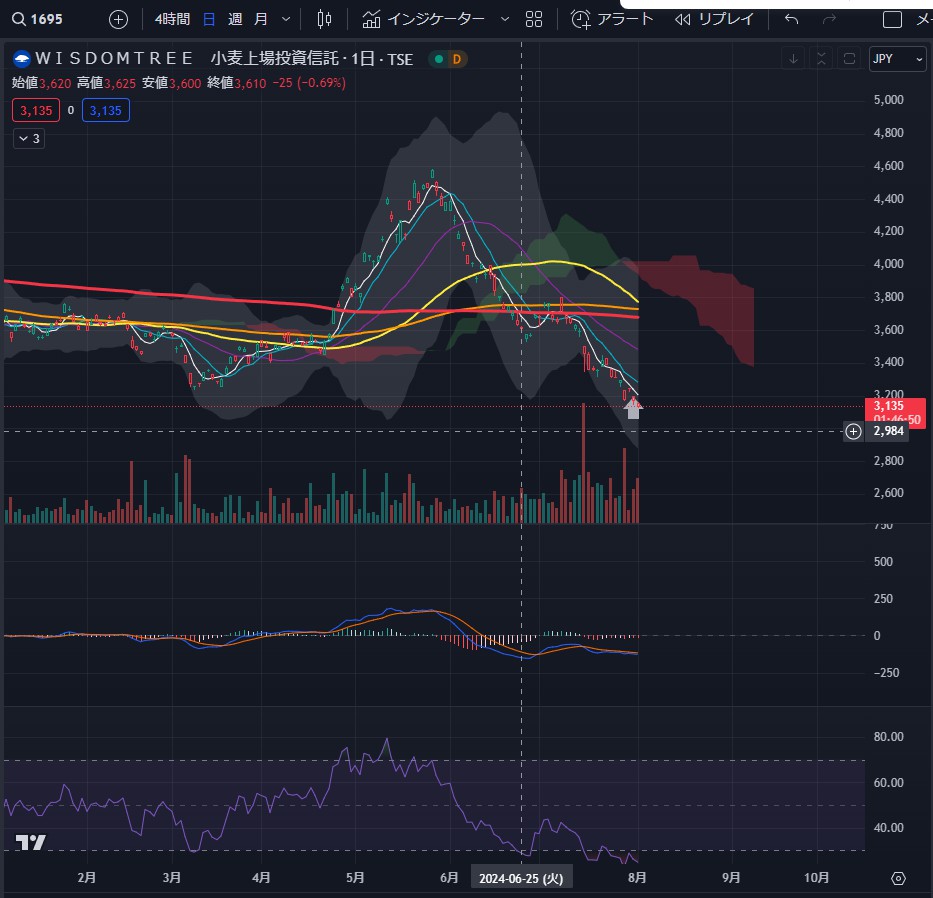The width and height of the screenshot is (933, 898).
Task: Click the maximize pane icon
Action: pyautogui.click(x=849, y=59)
